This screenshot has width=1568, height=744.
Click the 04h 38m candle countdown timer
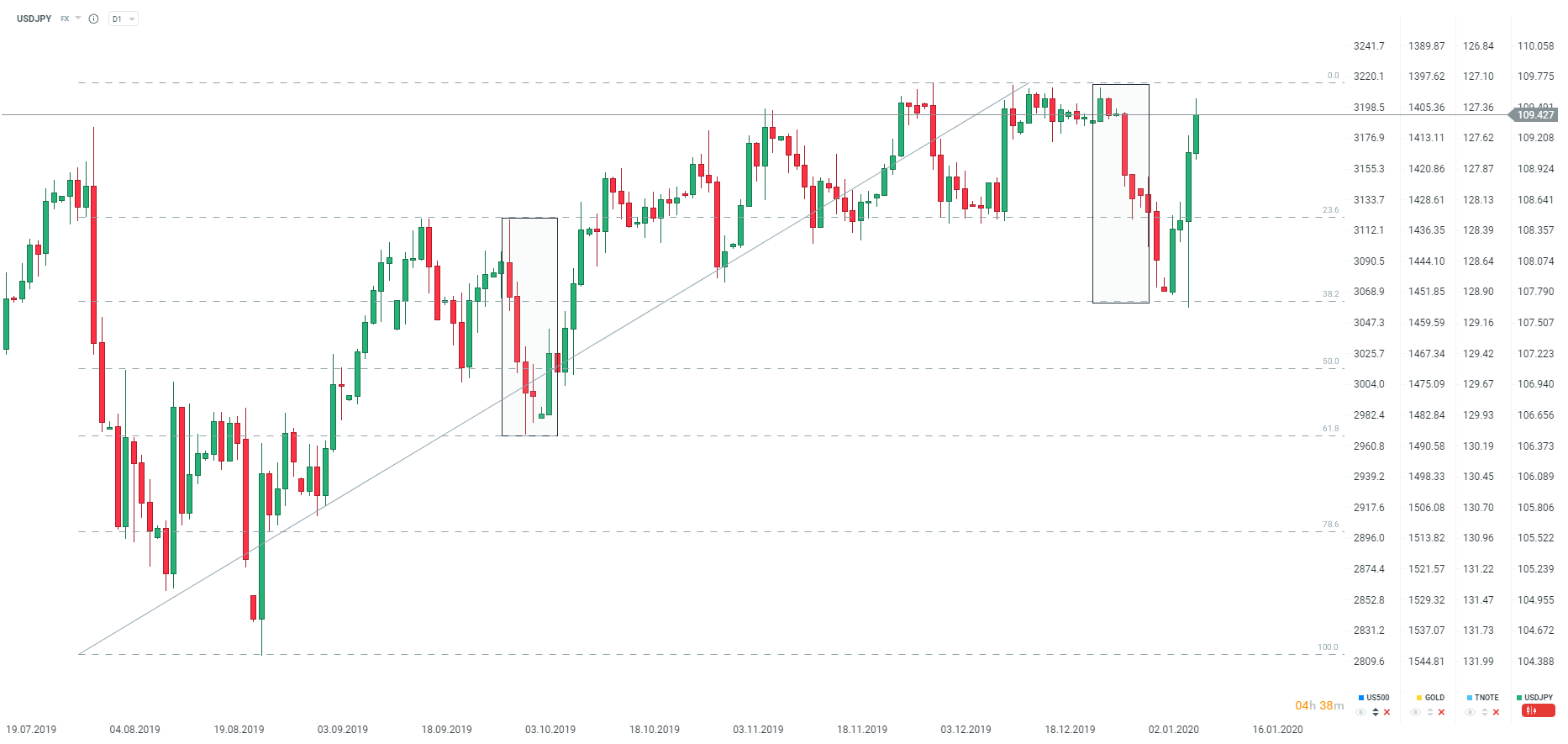click(1318, 705)
